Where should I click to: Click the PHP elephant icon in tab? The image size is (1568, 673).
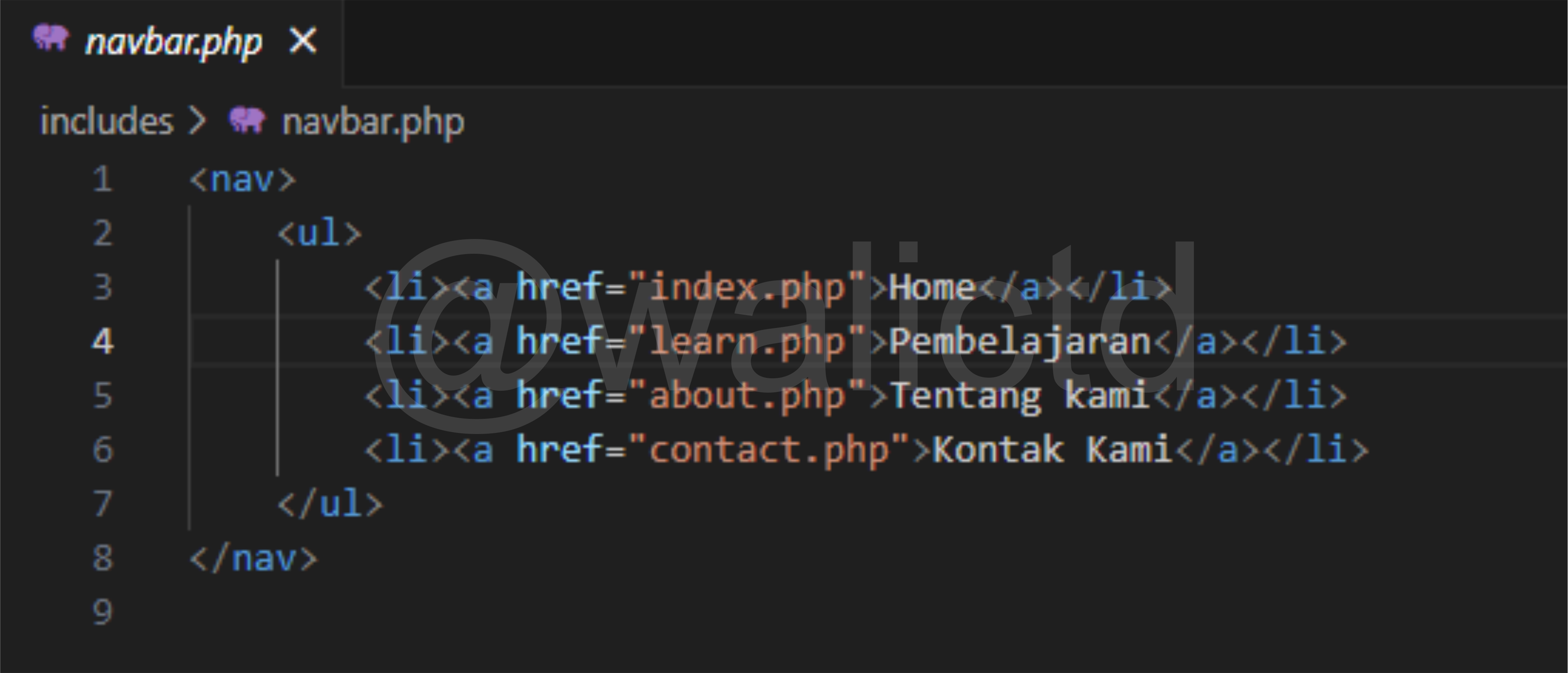(x=51, y=38)
